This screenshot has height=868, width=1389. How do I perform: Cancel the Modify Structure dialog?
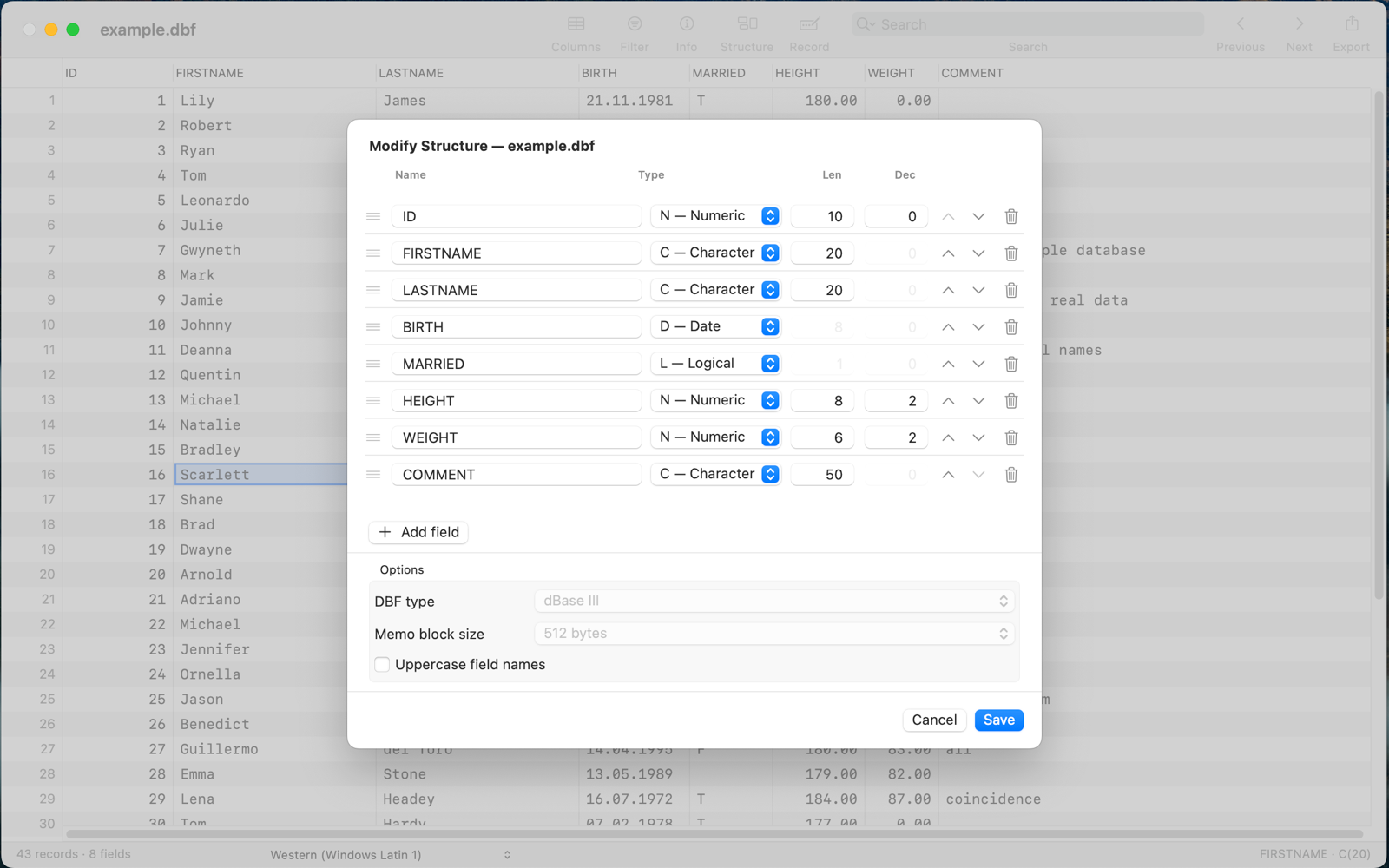934,720
